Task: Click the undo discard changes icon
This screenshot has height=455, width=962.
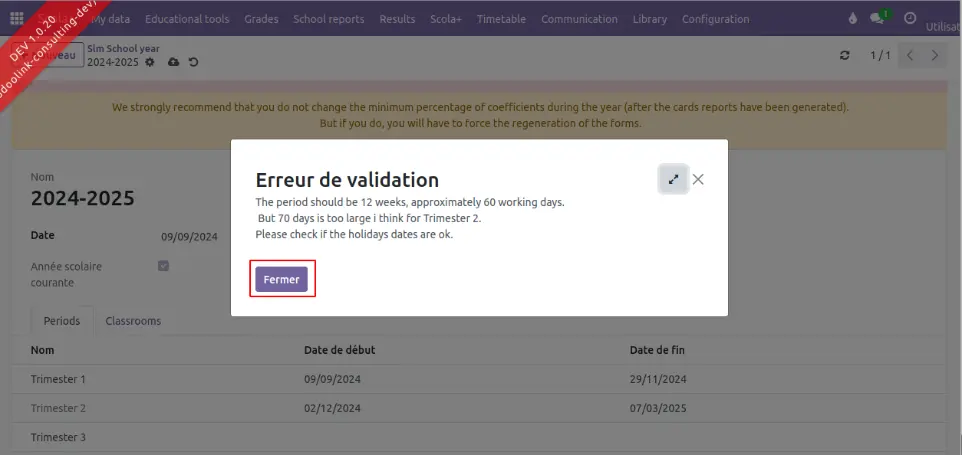Action: [x=193, y=62]
